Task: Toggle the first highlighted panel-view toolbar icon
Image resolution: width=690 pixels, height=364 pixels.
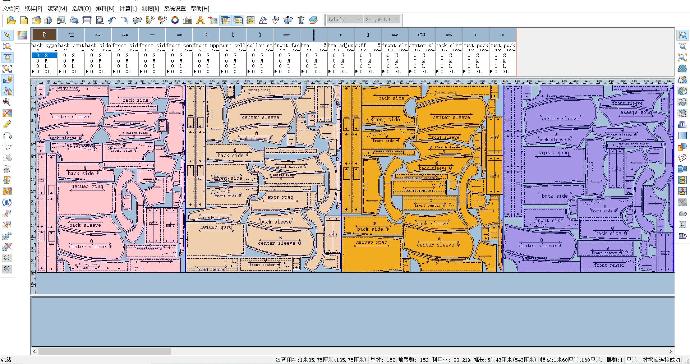Action: 225,20
